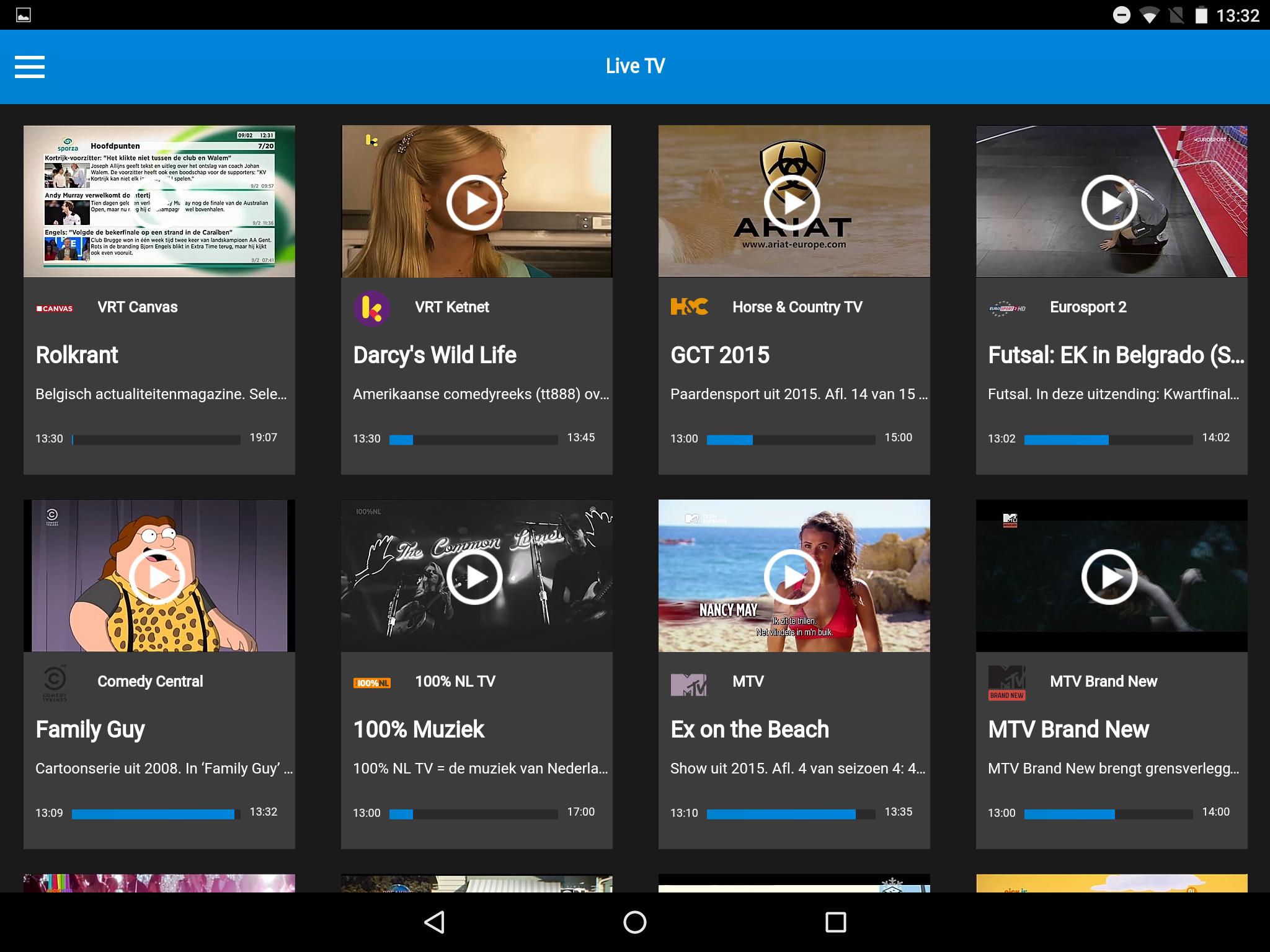Screen dimensions: 1270x952
Task: Click the Family Guy progress bar
Action: pyautogui.click(x=156, y=814)
